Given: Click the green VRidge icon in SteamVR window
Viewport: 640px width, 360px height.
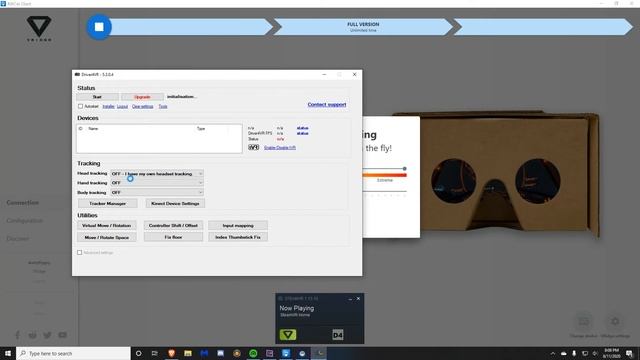Looking at the screenshot, I should pyautogui.click(x=288, y=335).
